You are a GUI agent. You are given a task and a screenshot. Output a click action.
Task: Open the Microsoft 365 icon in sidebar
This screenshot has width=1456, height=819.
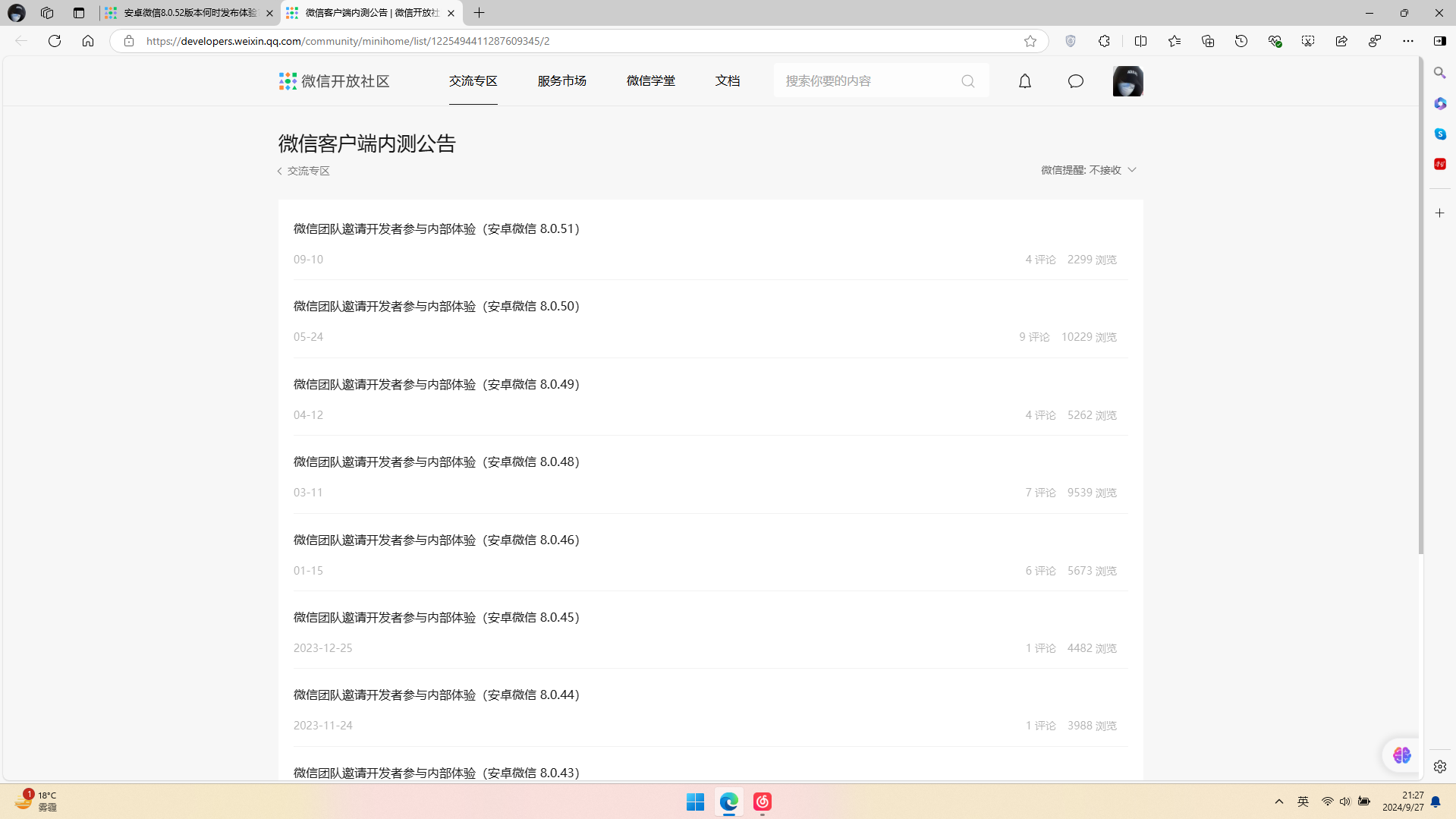pyautogui.click(x=1440, y=103)
